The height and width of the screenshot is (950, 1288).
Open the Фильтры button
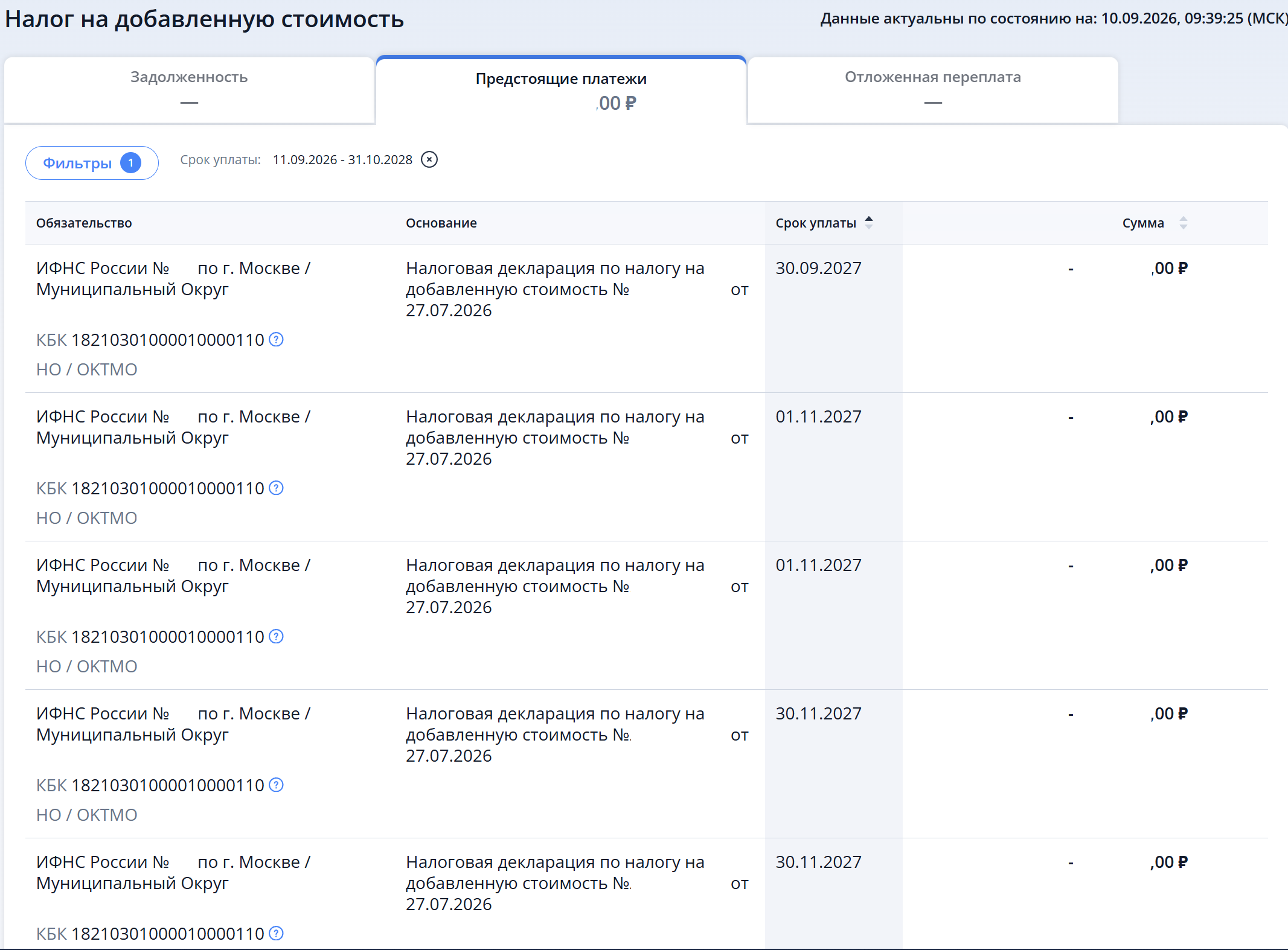coord(92,163)
